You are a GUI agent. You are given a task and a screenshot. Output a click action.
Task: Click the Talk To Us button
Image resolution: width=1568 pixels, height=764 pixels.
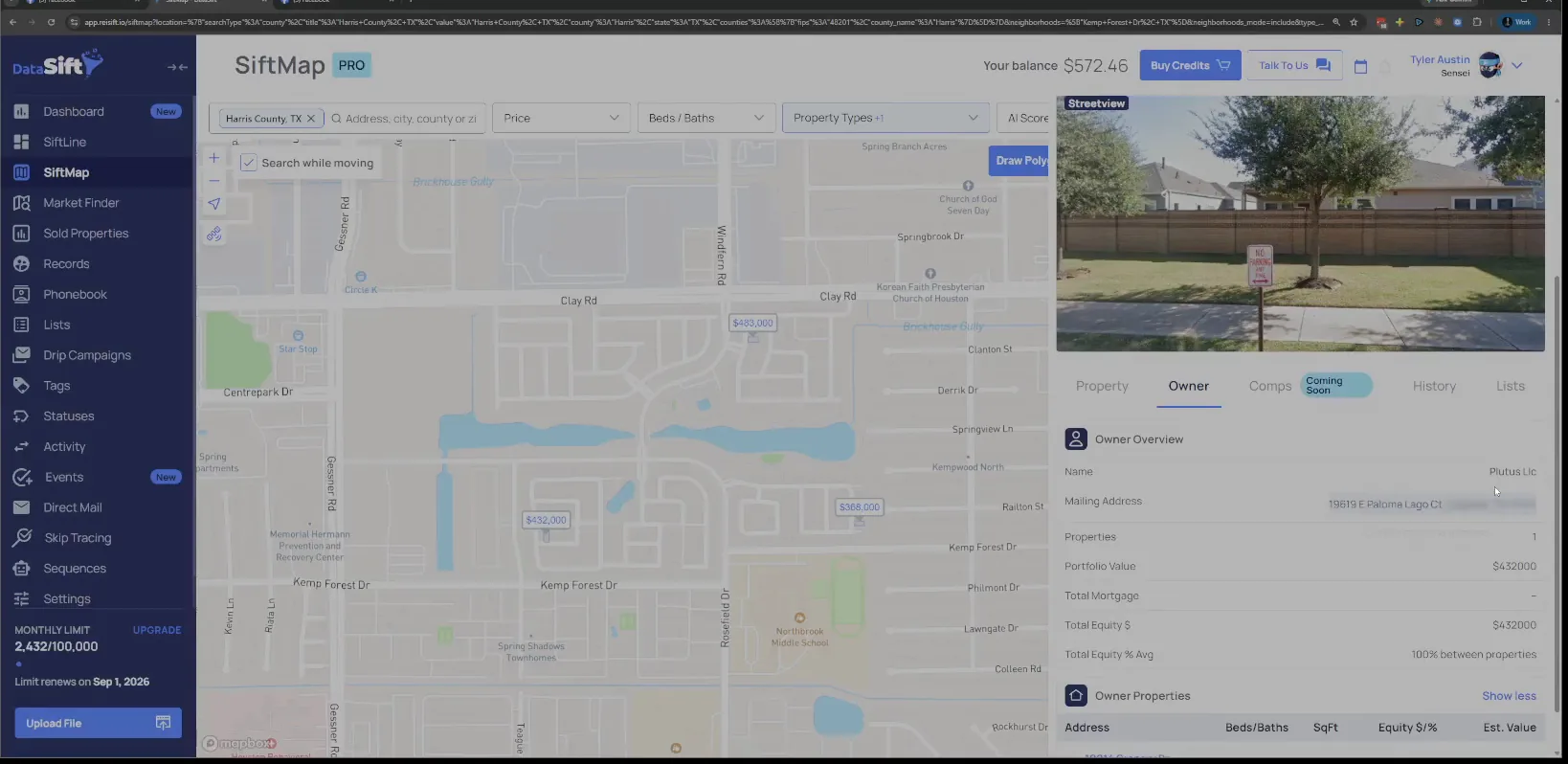(x=1294, y=65)
